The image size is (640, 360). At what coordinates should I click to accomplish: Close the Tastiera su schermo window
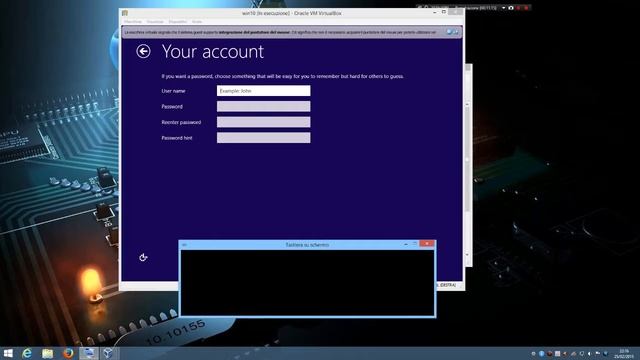(x=427, y=244)
